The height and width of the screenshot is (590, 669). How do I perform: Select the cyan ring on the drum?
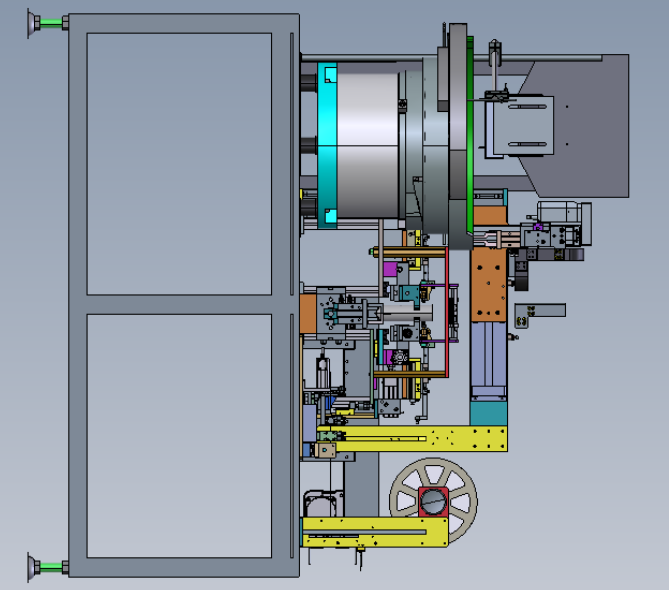327,145
